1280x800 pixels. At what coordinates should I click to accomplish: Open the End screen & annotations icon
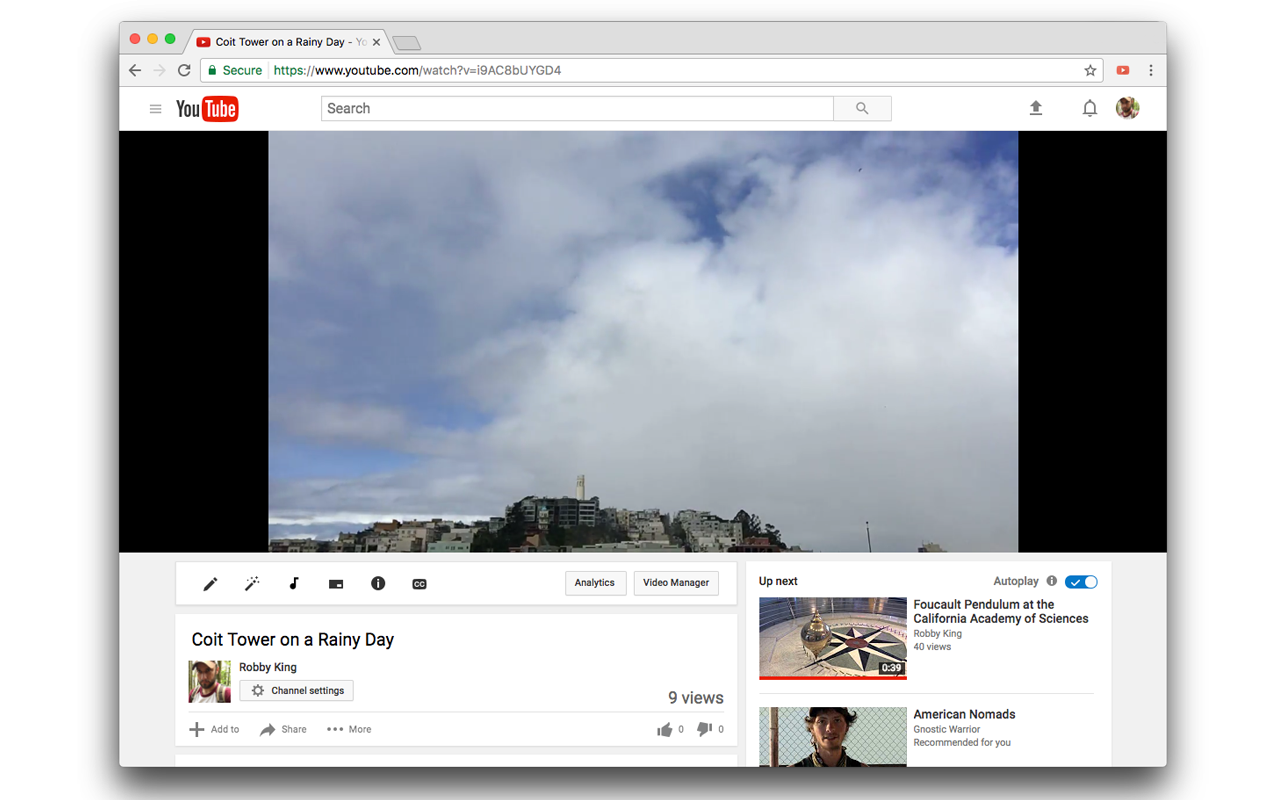336,584
